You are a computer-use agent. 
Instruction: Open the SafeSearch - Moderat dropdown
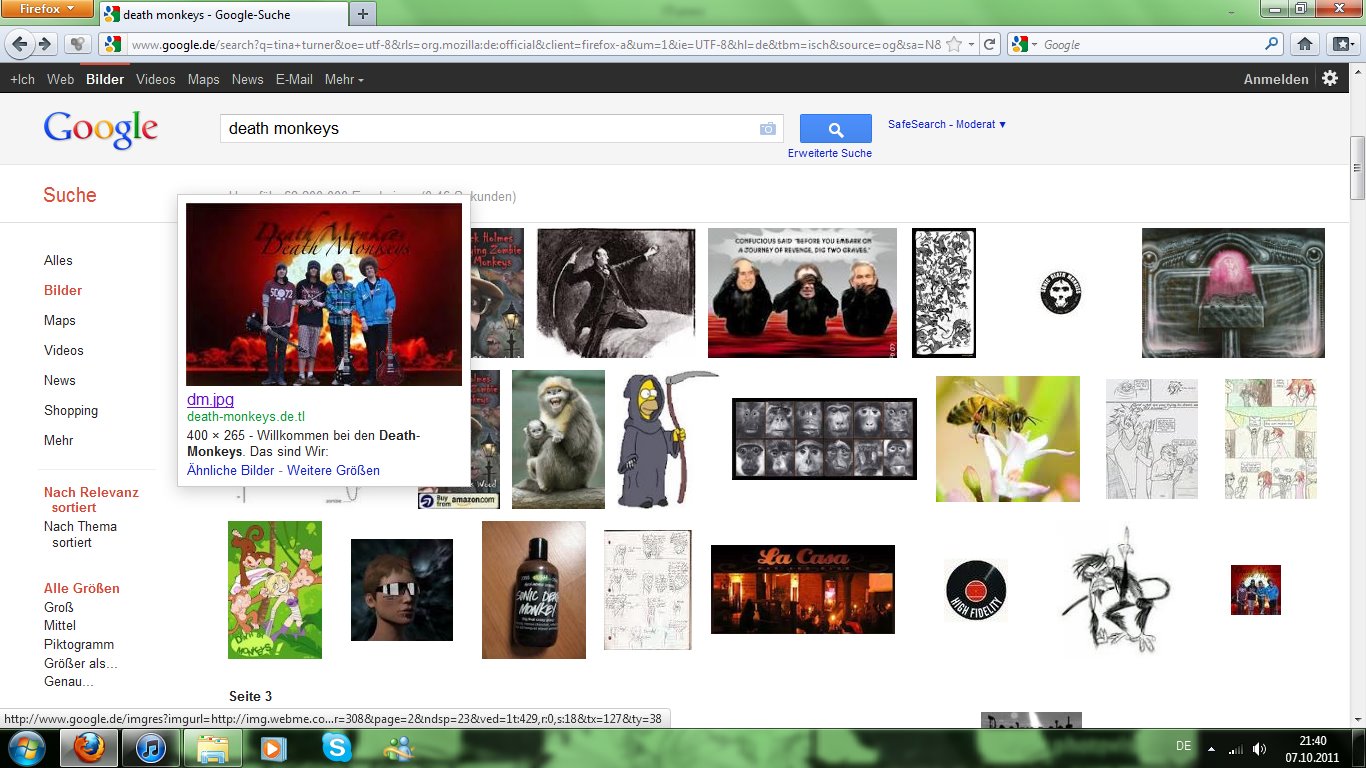coord(947,124)
